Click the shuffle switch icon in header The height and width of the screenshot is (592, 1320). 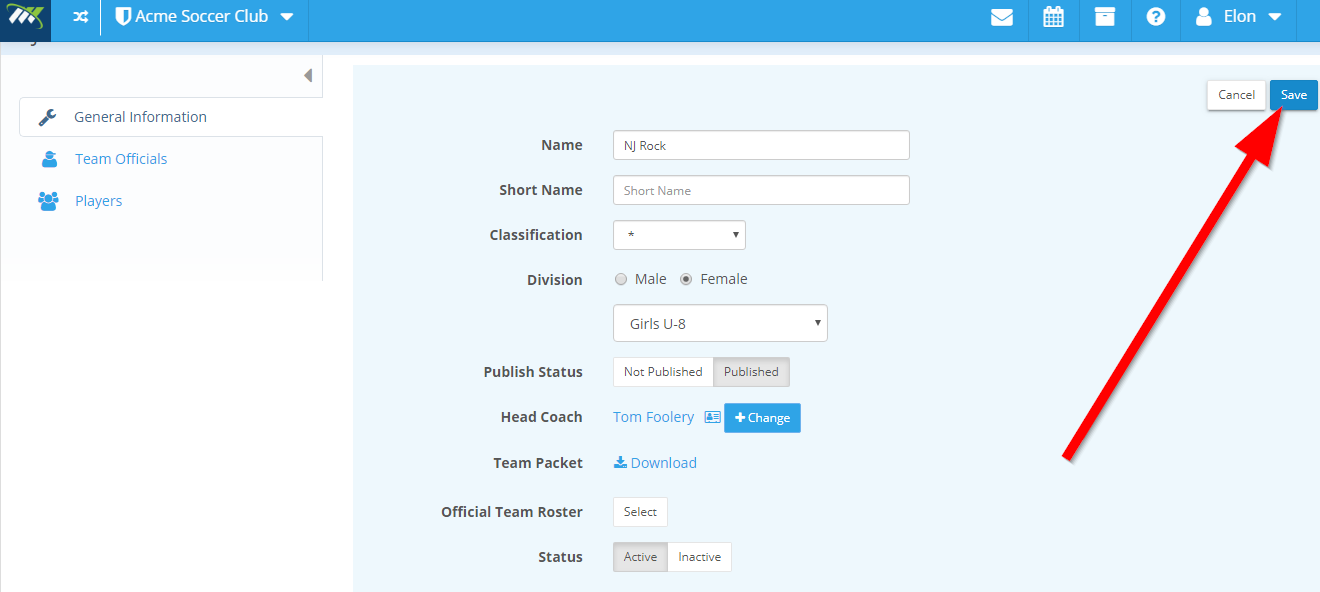tap(81, 17)
